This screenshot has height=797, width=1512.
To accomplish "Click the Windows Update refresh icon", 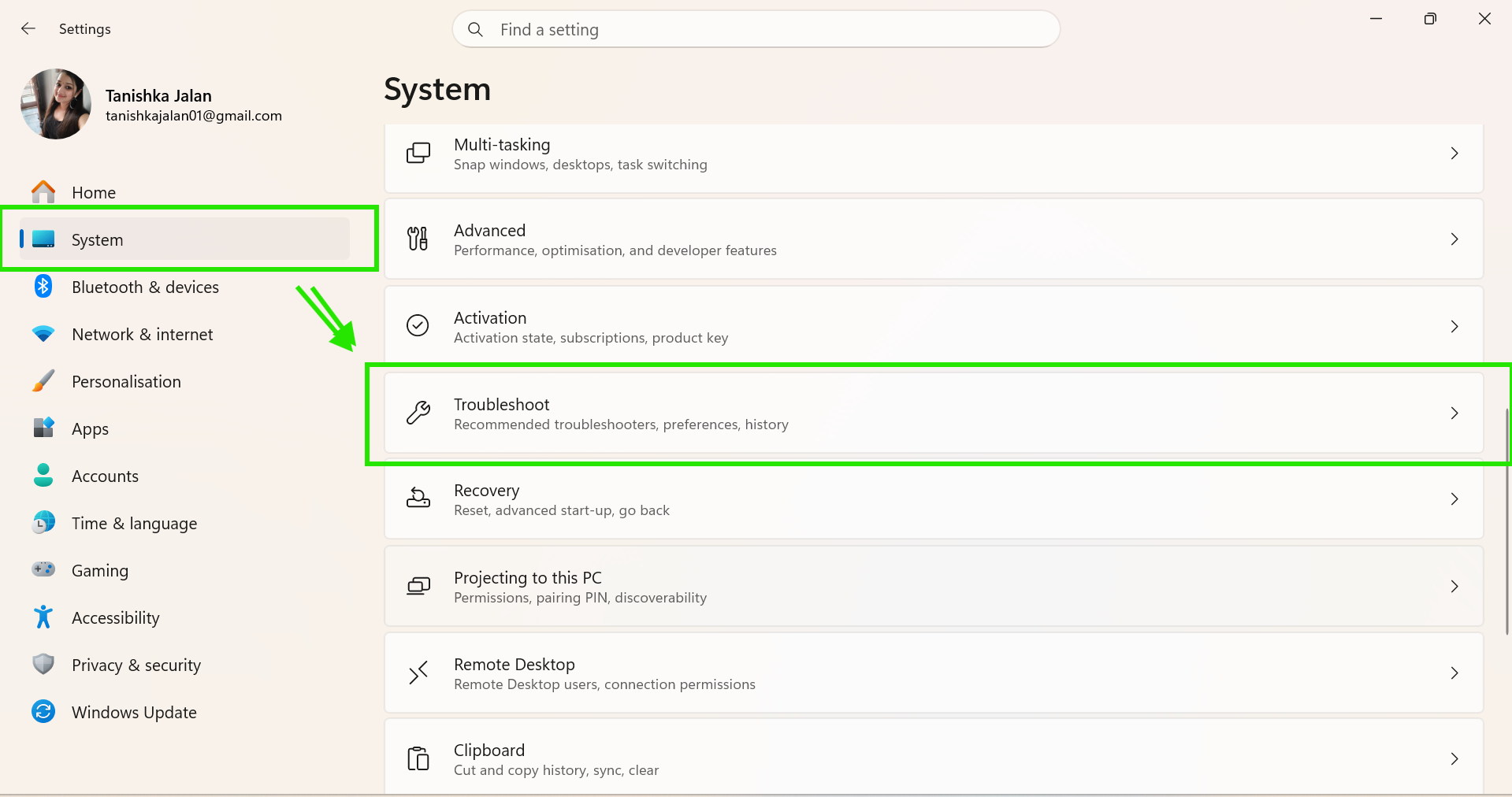I will point(43,712).
